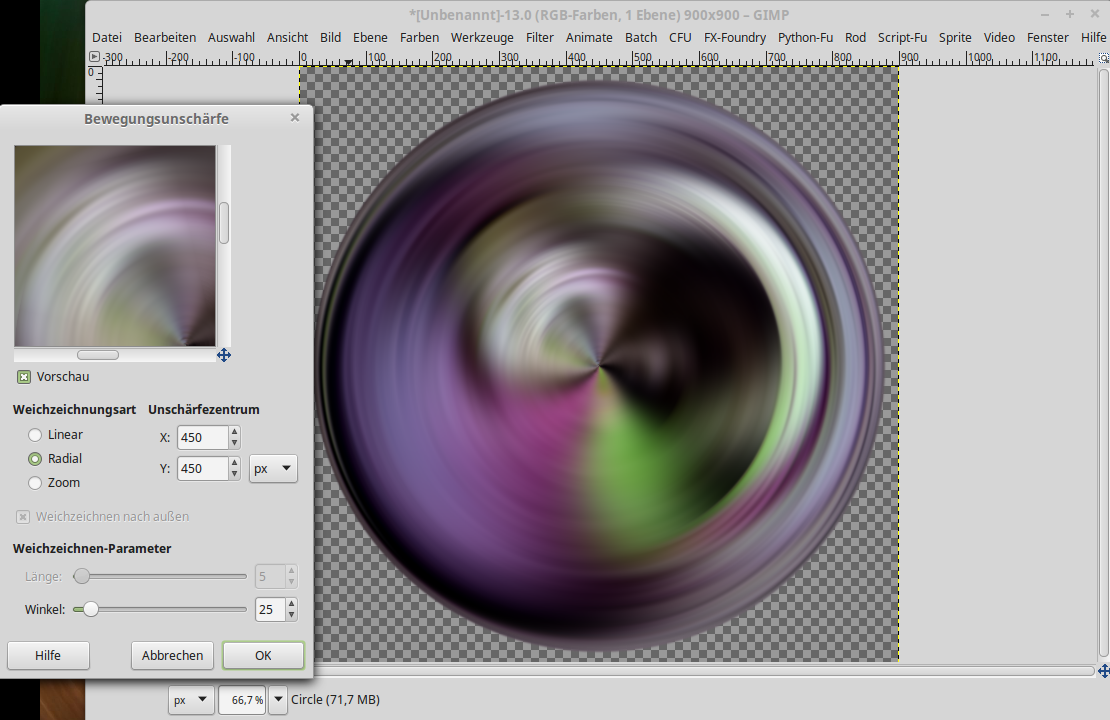Click the ruler corner menu arrow icon
This screenshot has width=1110, height=720.
click(94, 57)
